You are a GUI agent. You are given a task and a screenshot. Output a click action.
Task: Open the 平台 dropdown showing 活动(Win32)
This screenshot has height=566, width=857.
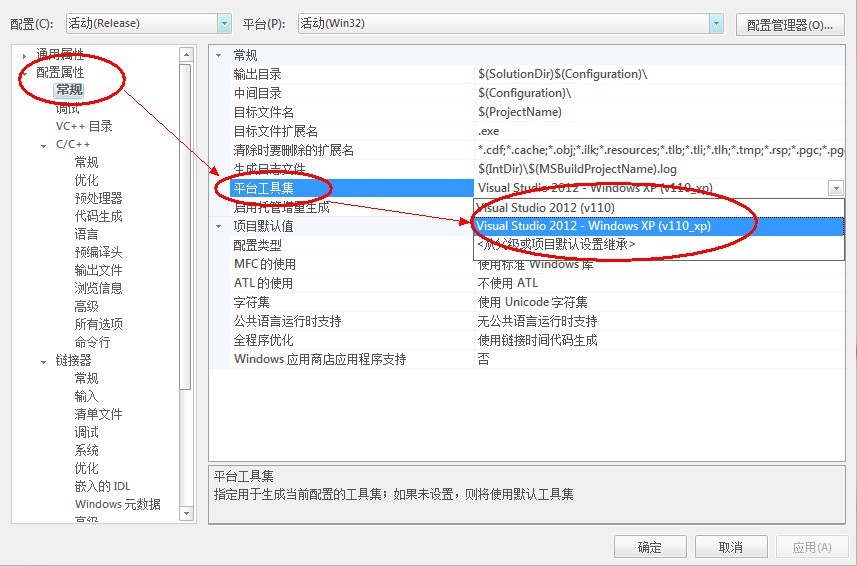tap(510, 23)
